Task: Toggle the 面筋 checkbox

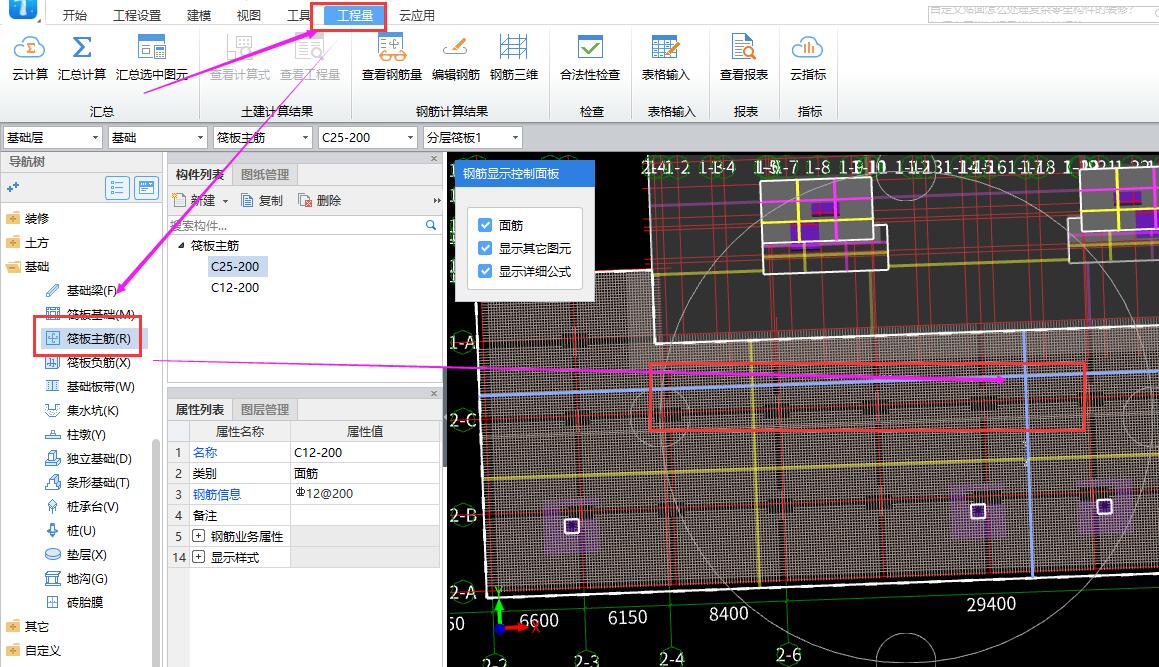Action: 485,225
